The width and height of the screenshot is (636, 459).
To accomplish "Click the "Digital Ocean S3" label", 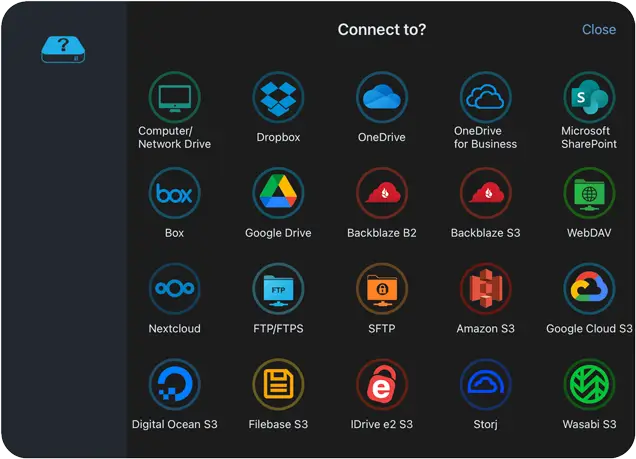I will coord(174,424).
